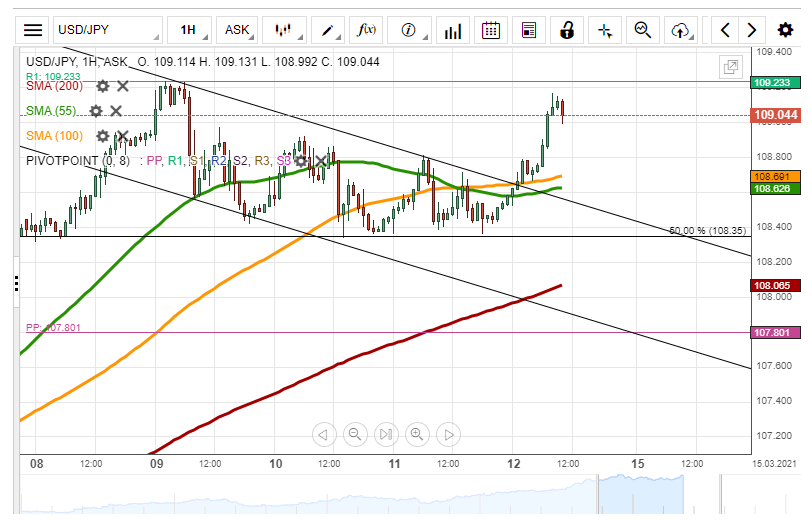Viewport: 808px width, 521px height.
Task: Open the USD/JPY instrument dropdown
Action: pyautogui.click(x=108, y=30)
